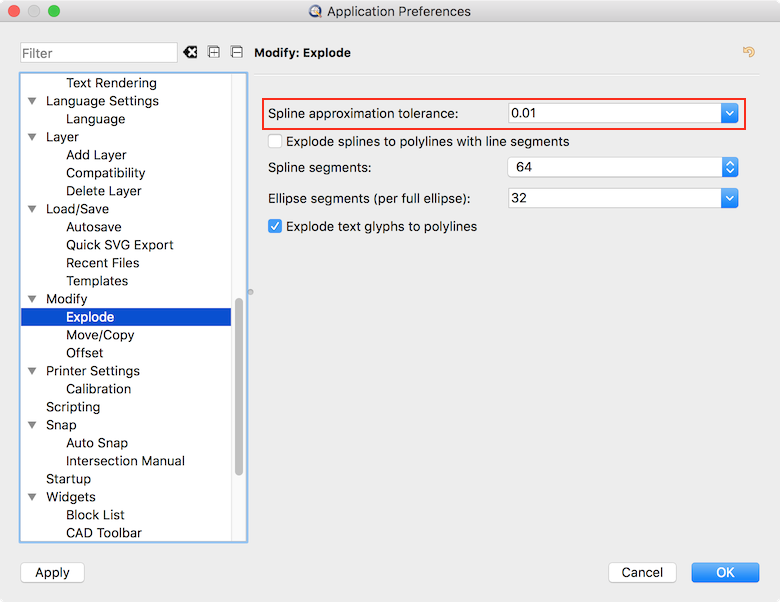Collapse the Modify tree node
Screen dimensions: 780x602
click(x=32, y=299)
